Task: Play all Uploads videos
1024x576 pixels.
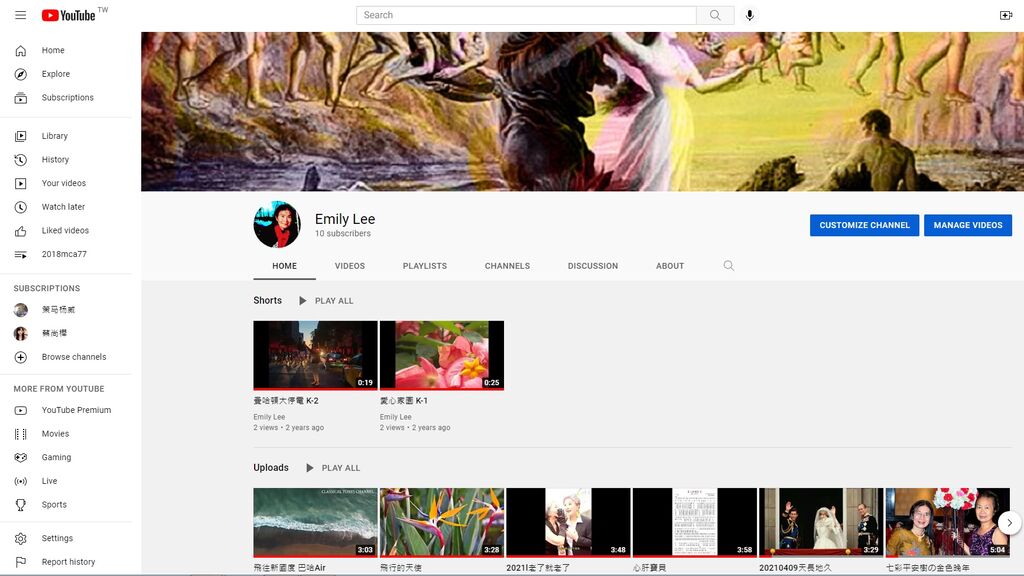Action: click(x=333, y=468)
